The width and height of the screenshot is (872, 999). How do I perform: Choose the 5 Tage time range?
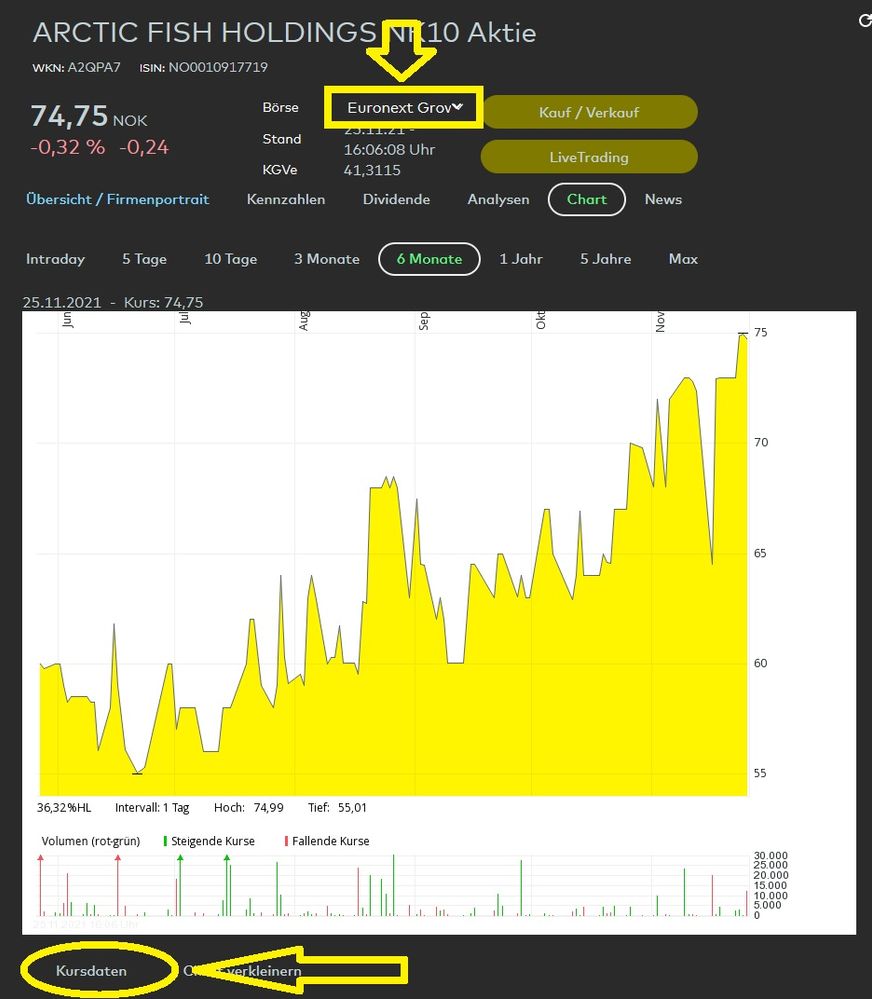tap(144, 259)
